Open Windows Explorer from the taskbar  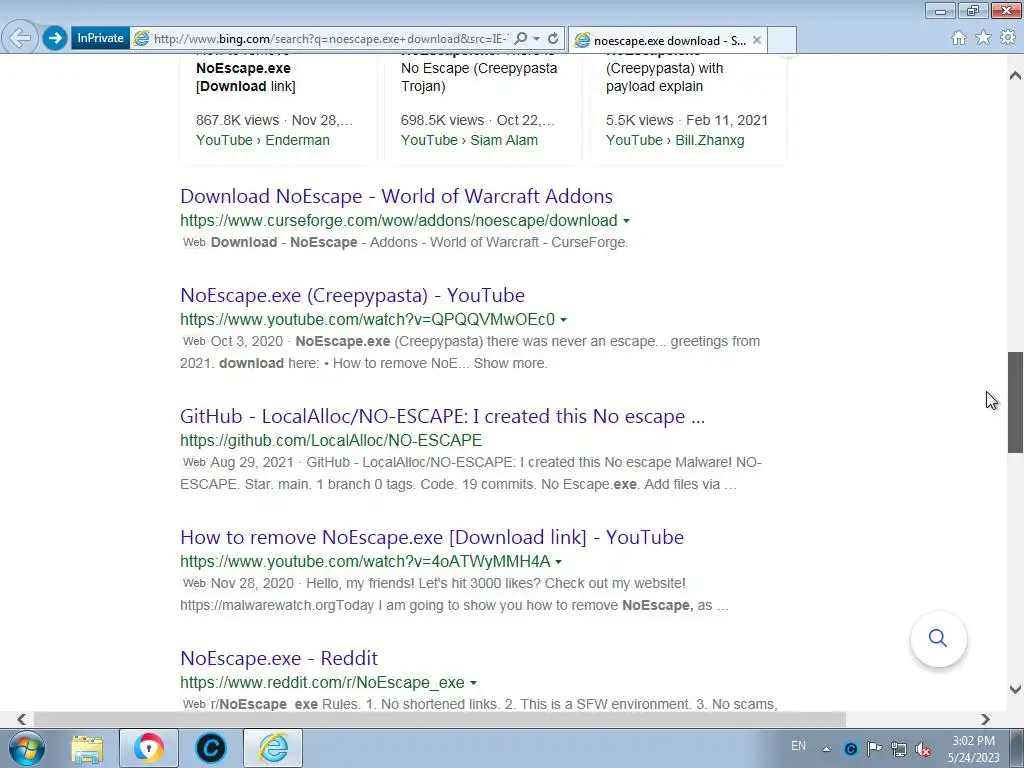87,748
